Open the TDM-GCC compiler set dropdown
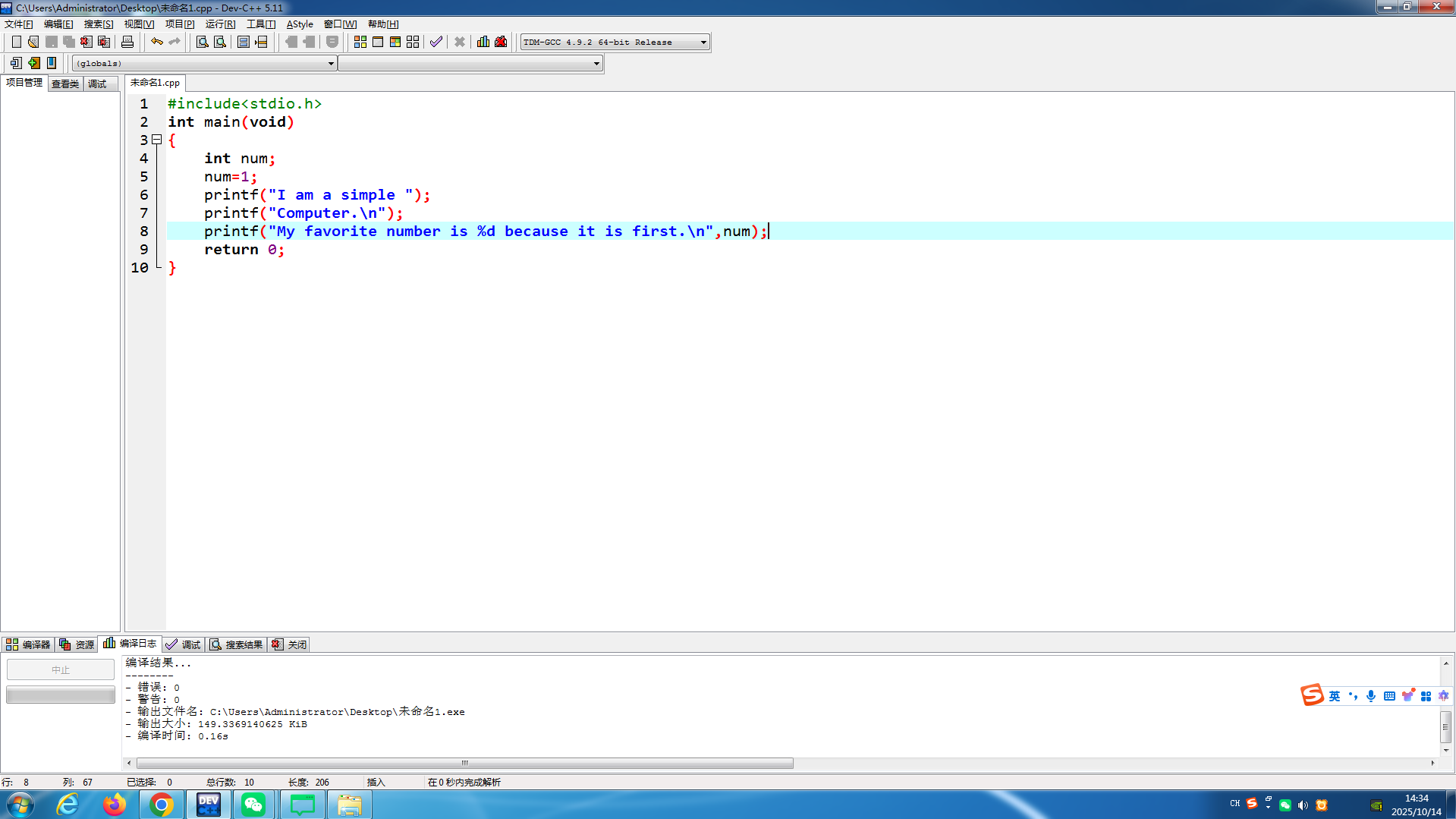1456x819 pixels. [x=615, y=42]
